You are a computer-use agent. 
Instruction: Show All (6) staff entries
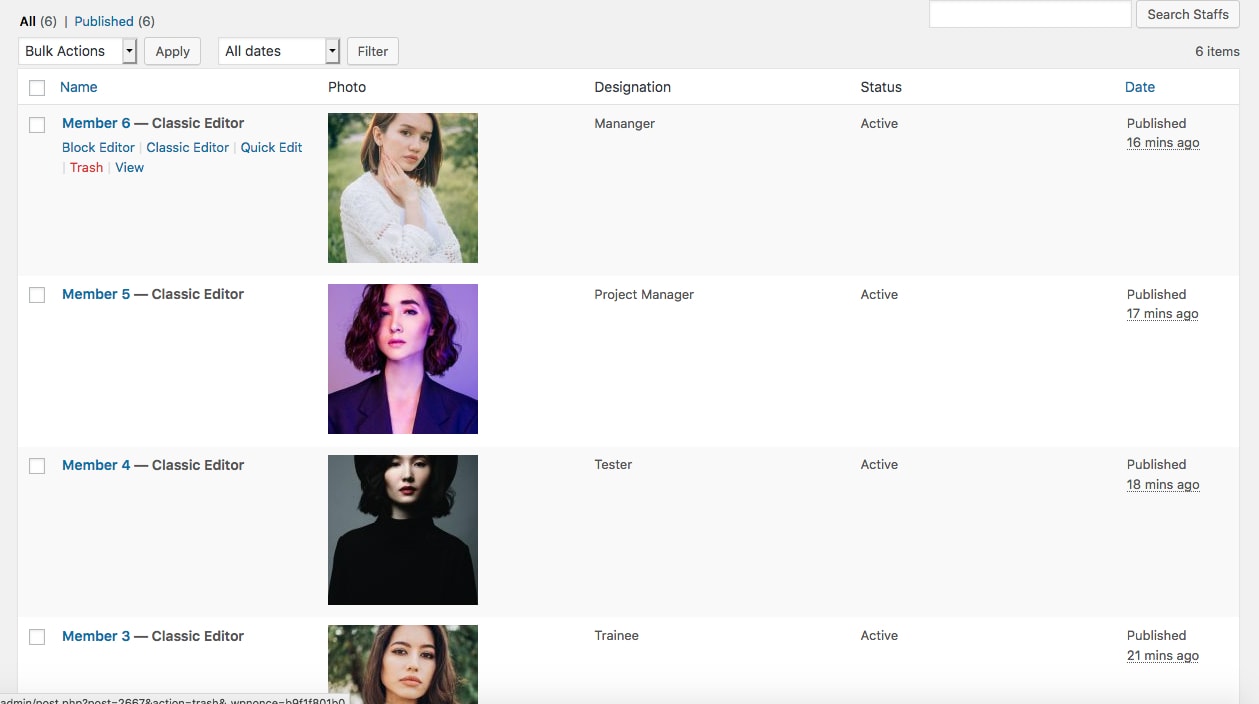click(38, 21)
